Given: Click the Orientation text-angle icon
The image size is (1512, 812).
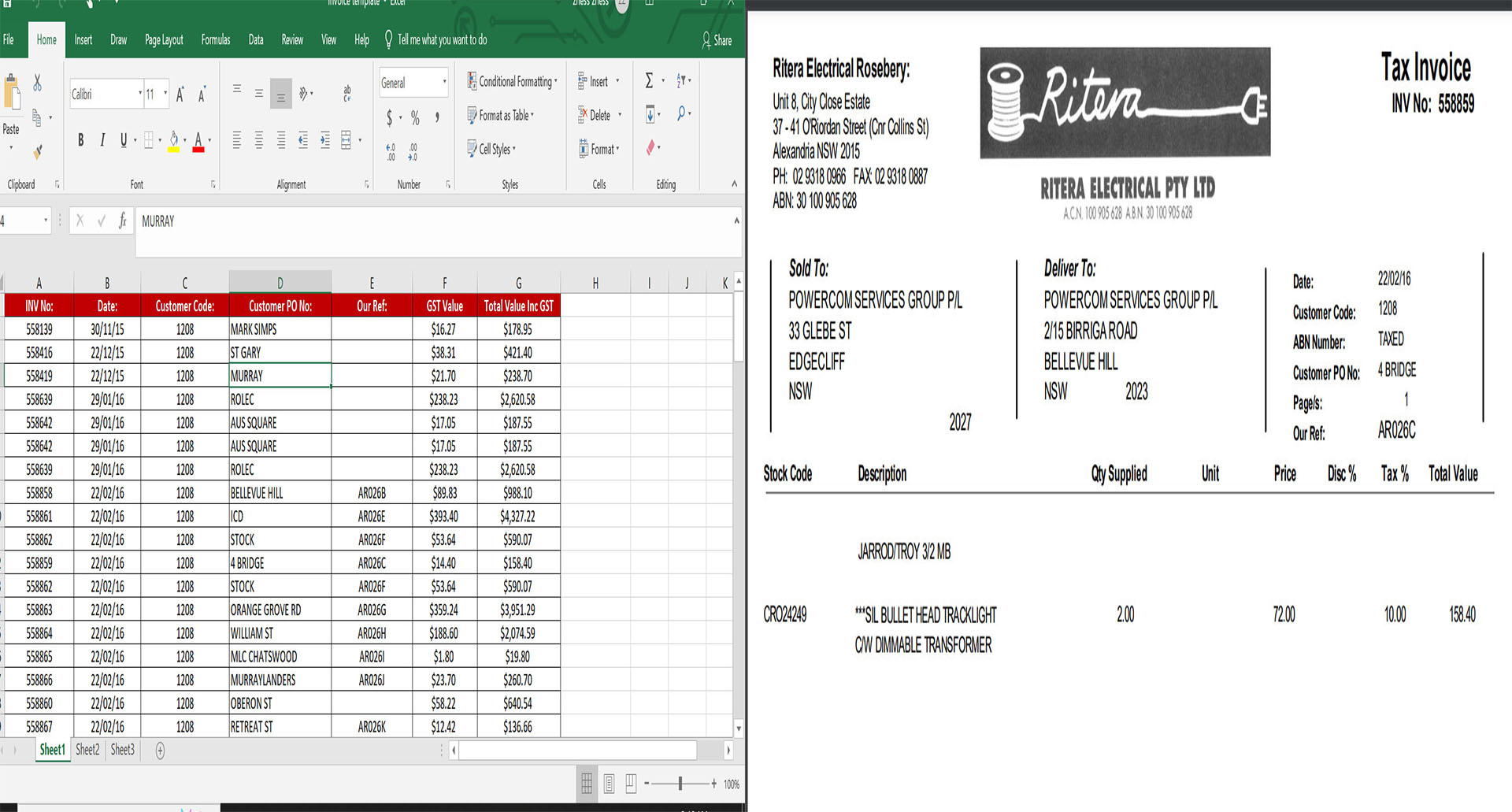Looking at the screenshot, I should click(304, 94).
